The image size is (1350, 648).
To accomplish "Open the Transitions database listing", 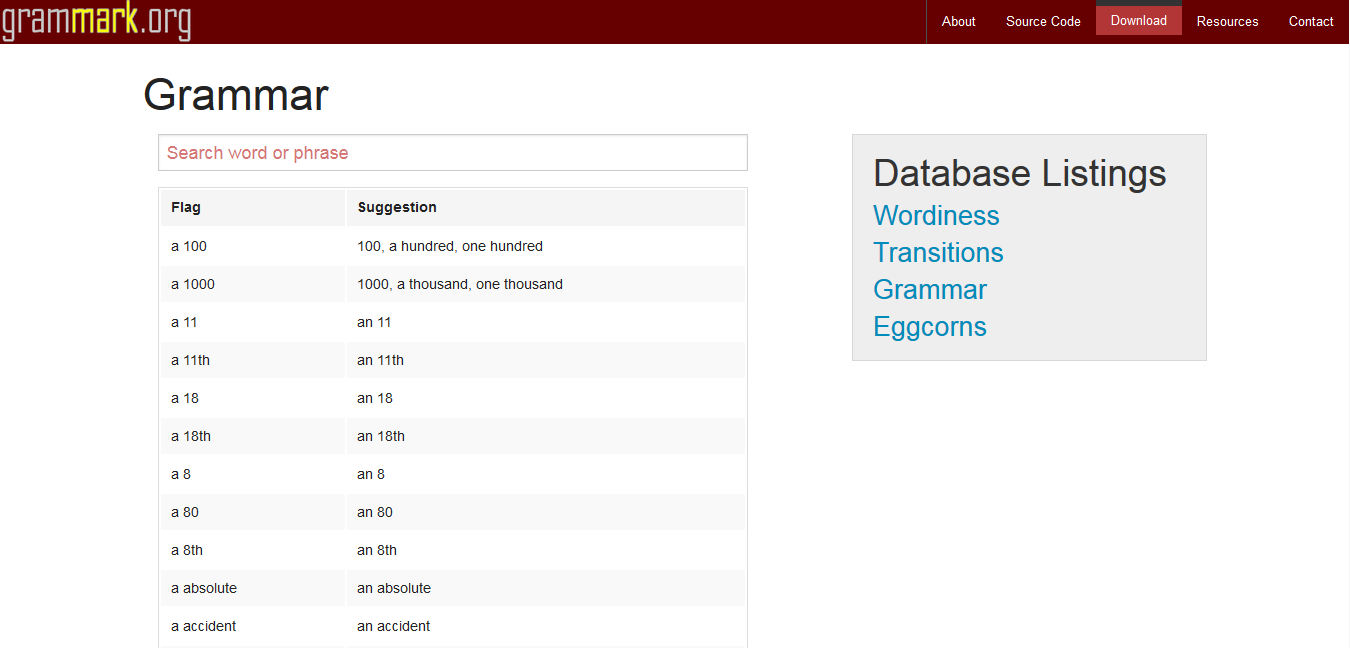I will (x=938, y=253).
